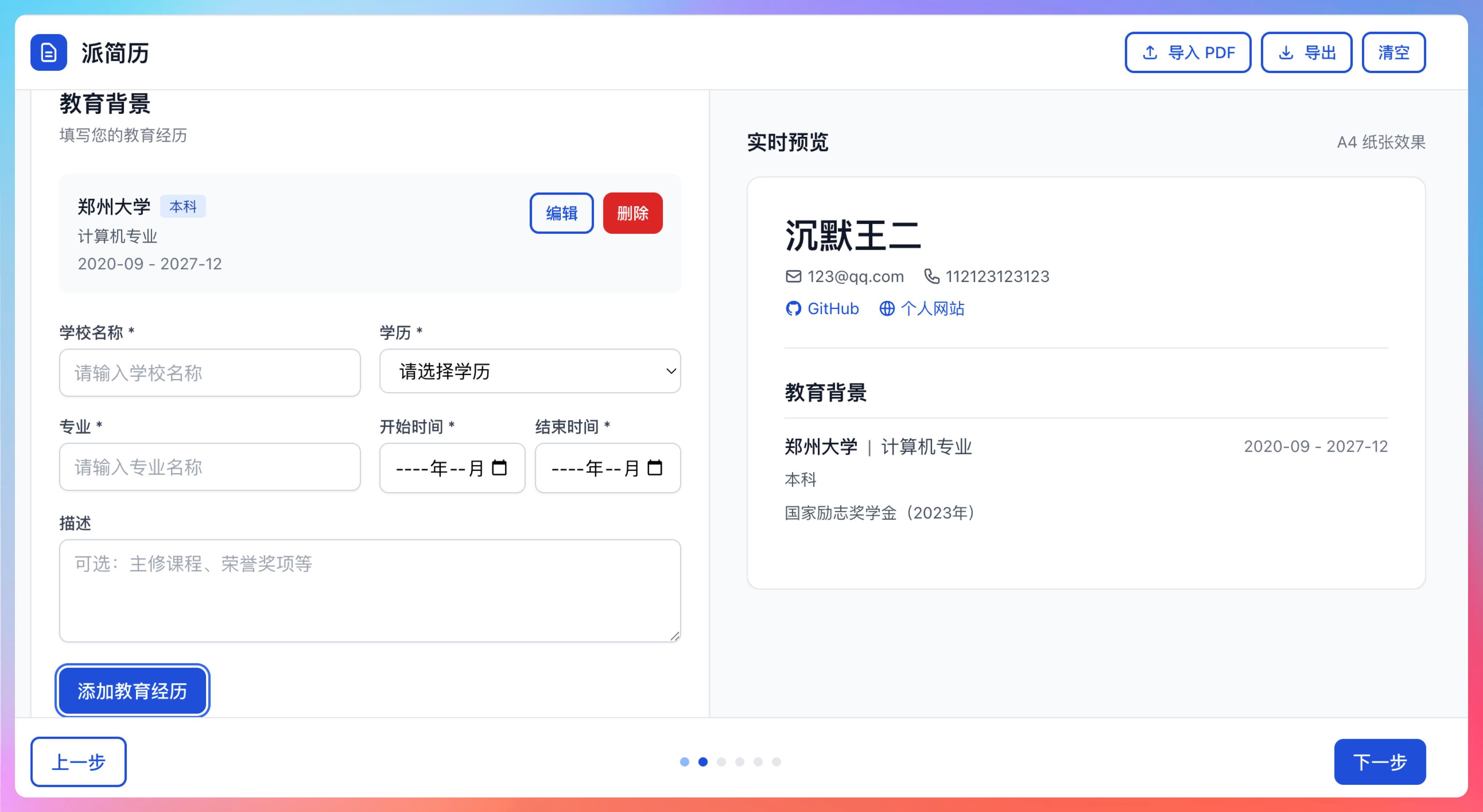This screenshot has height=812, width=1483.
Task: Click the GitHub icon in preview
Action: click(x=793, y=309)
